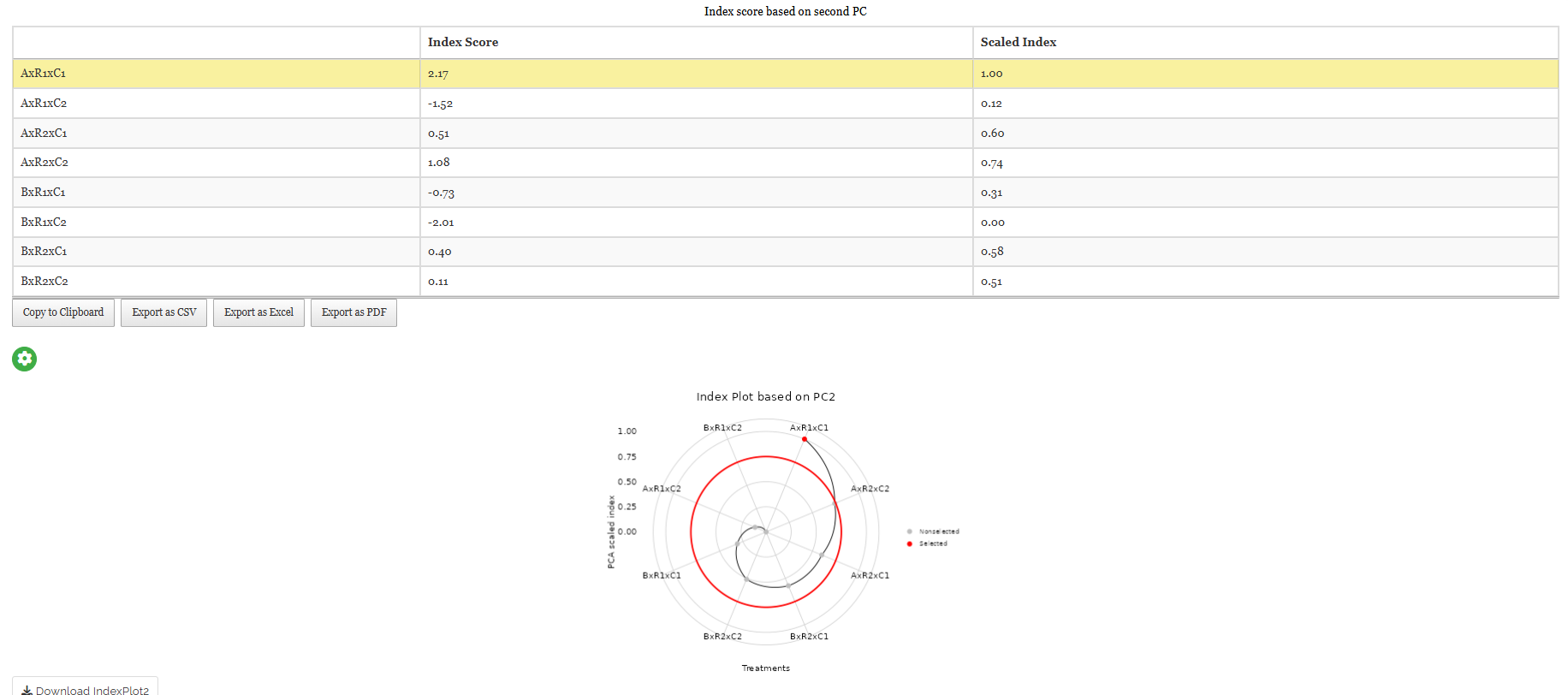Copy table to Clipboard
This screenshot has height=695, width=1568.
pos(63,312)
